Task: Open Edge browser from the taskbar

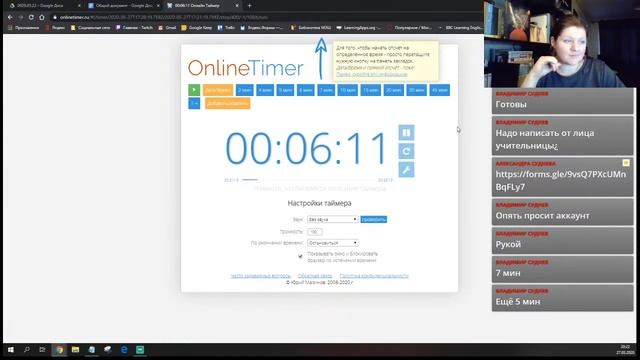Action: 124,350
